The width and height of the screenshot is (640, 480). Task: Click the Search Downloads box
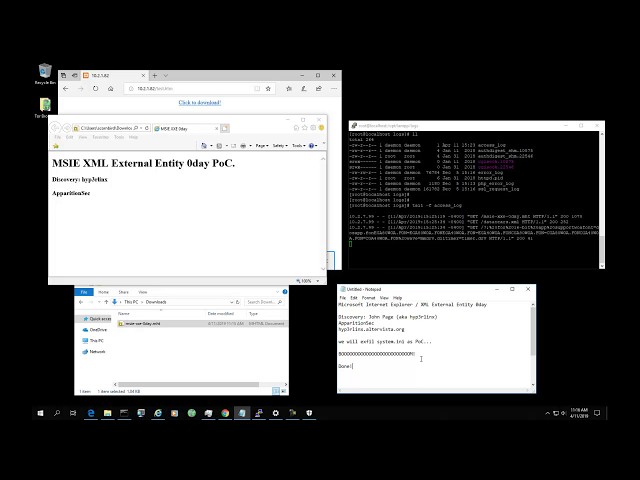pos(264,302)
